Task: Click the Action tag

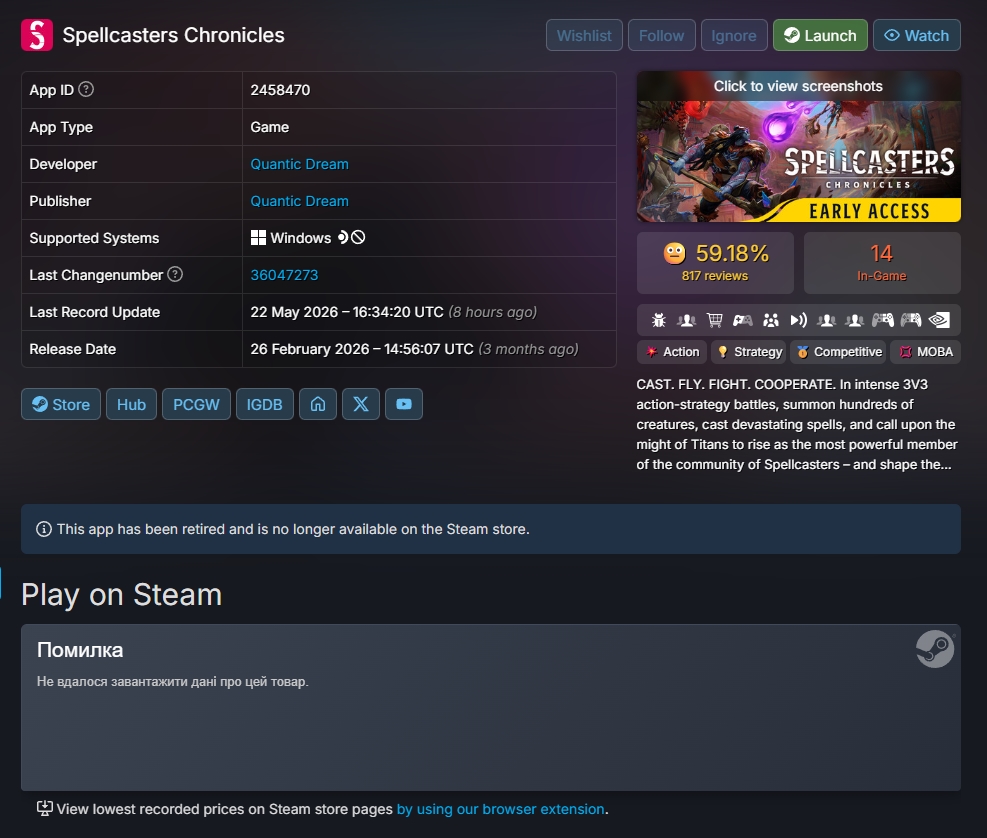Action: pos(672,351)
